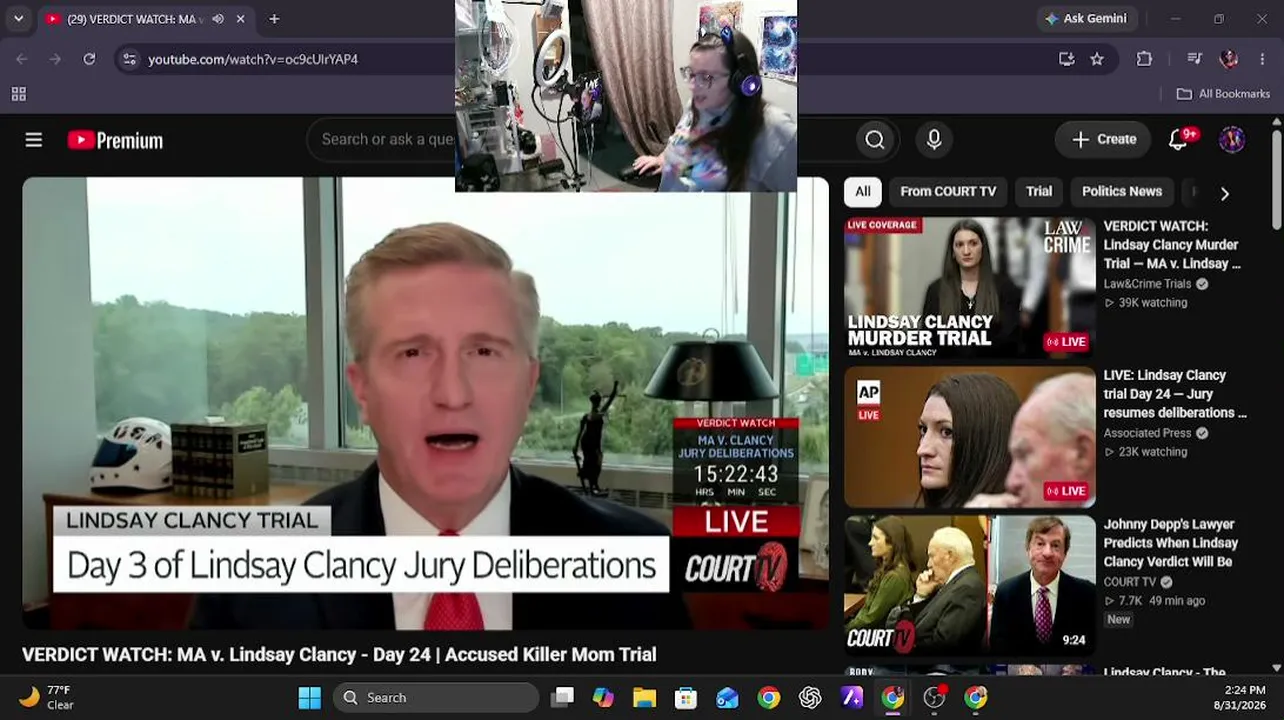View site information for youtube.com
1284x720 pixels.
click(x=129, y=59)
